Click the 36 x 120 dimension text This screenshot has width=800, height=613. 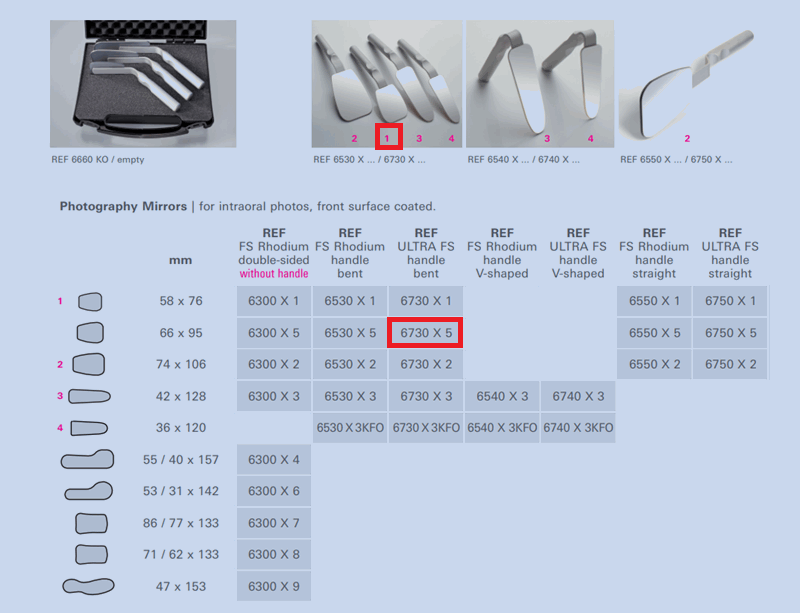[x=181, y=428]
